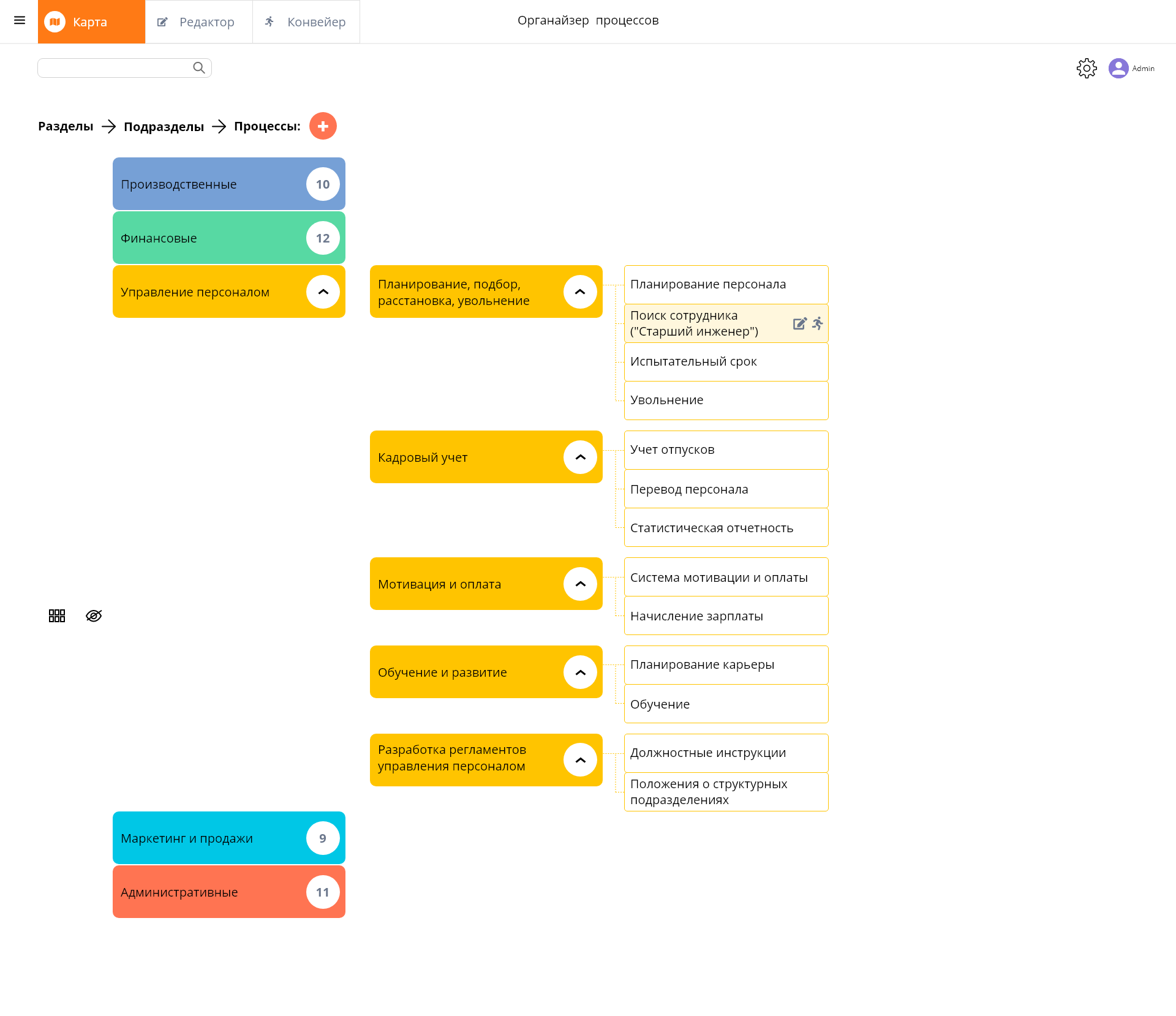
Task: Collapse Мотивация и оплата subsection
Action: click(x=580, y=584)
